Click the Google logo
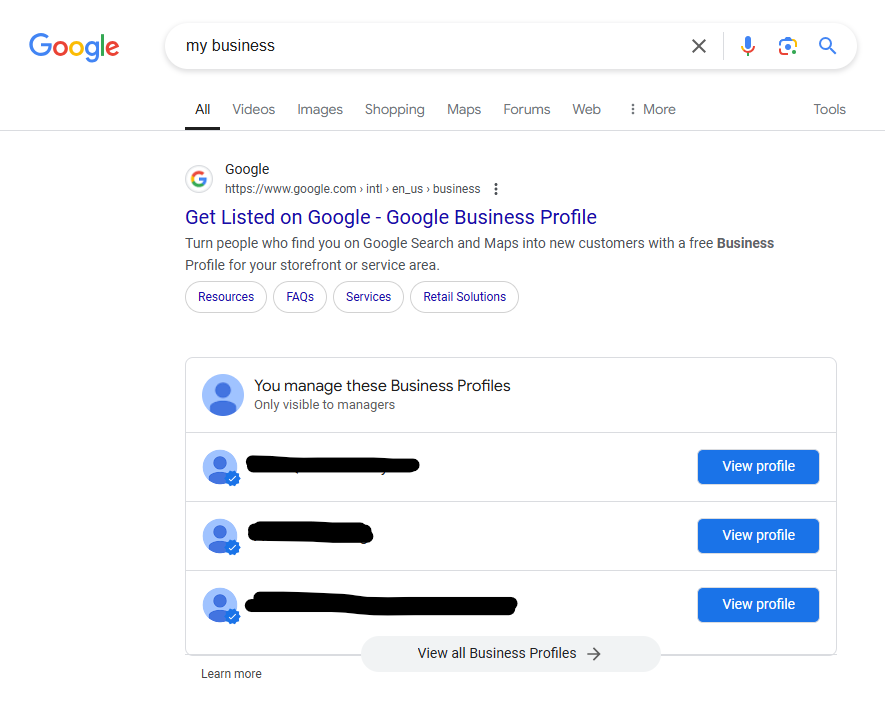Viewport: 885px width, 707px height. (74, 46)
